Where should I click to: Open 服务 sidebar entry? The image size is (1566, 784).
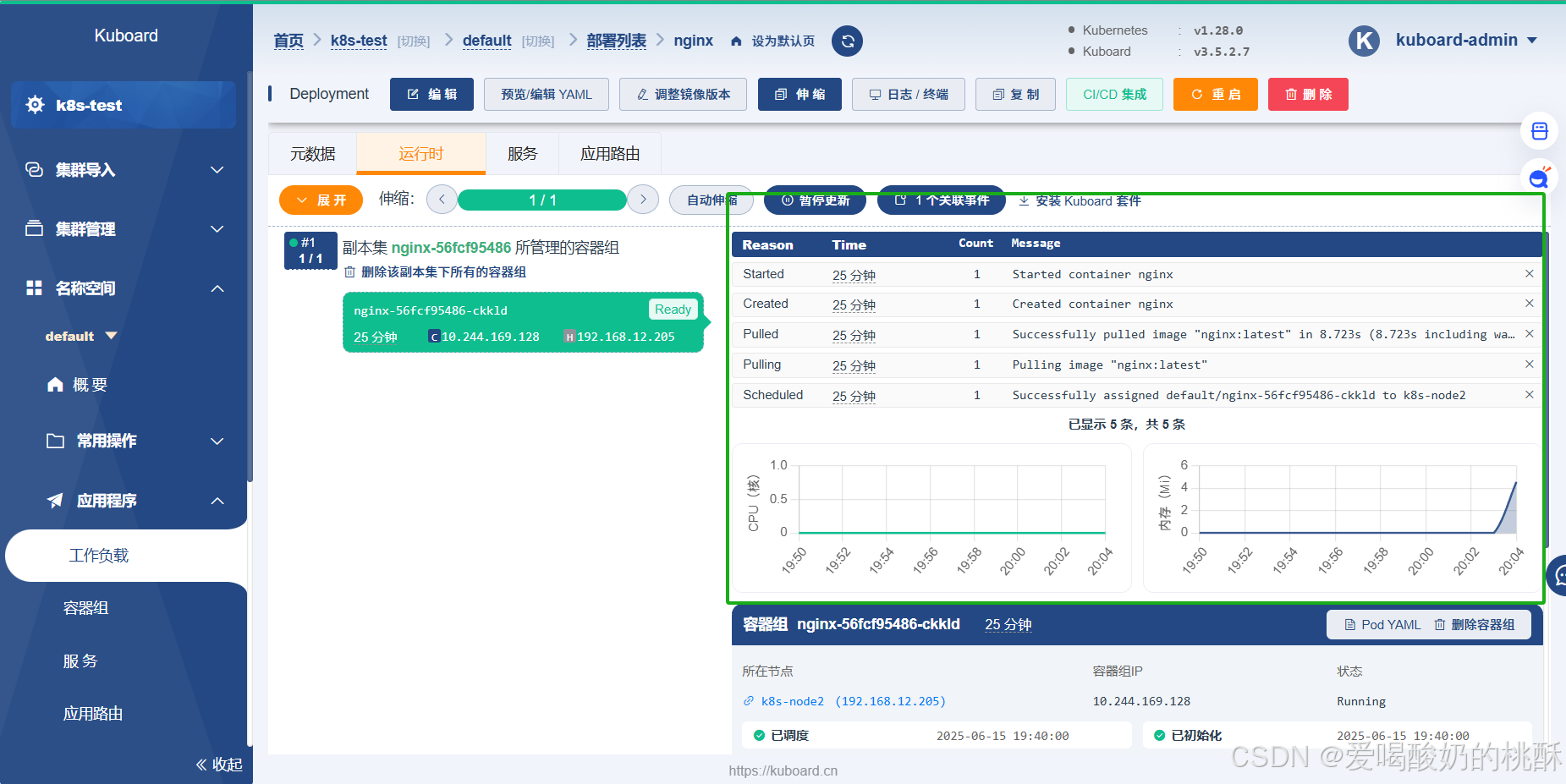80,661
